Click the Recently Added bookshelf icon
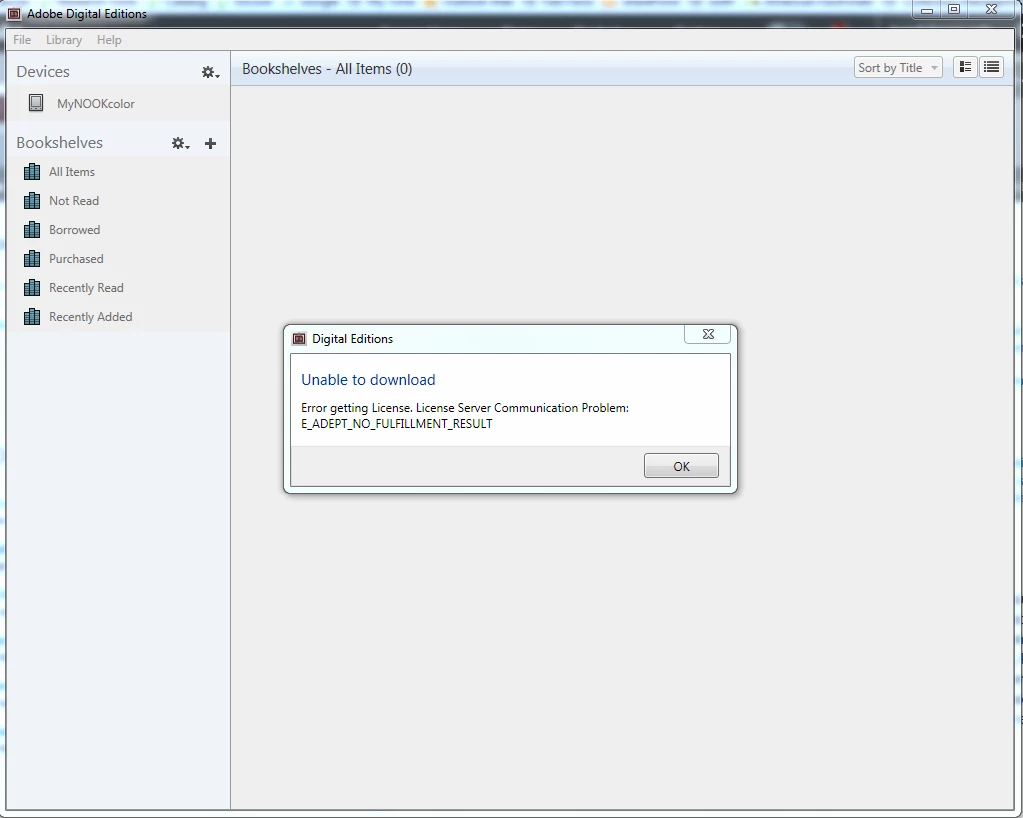This screenshot has width=1023, height=818. 31,316
